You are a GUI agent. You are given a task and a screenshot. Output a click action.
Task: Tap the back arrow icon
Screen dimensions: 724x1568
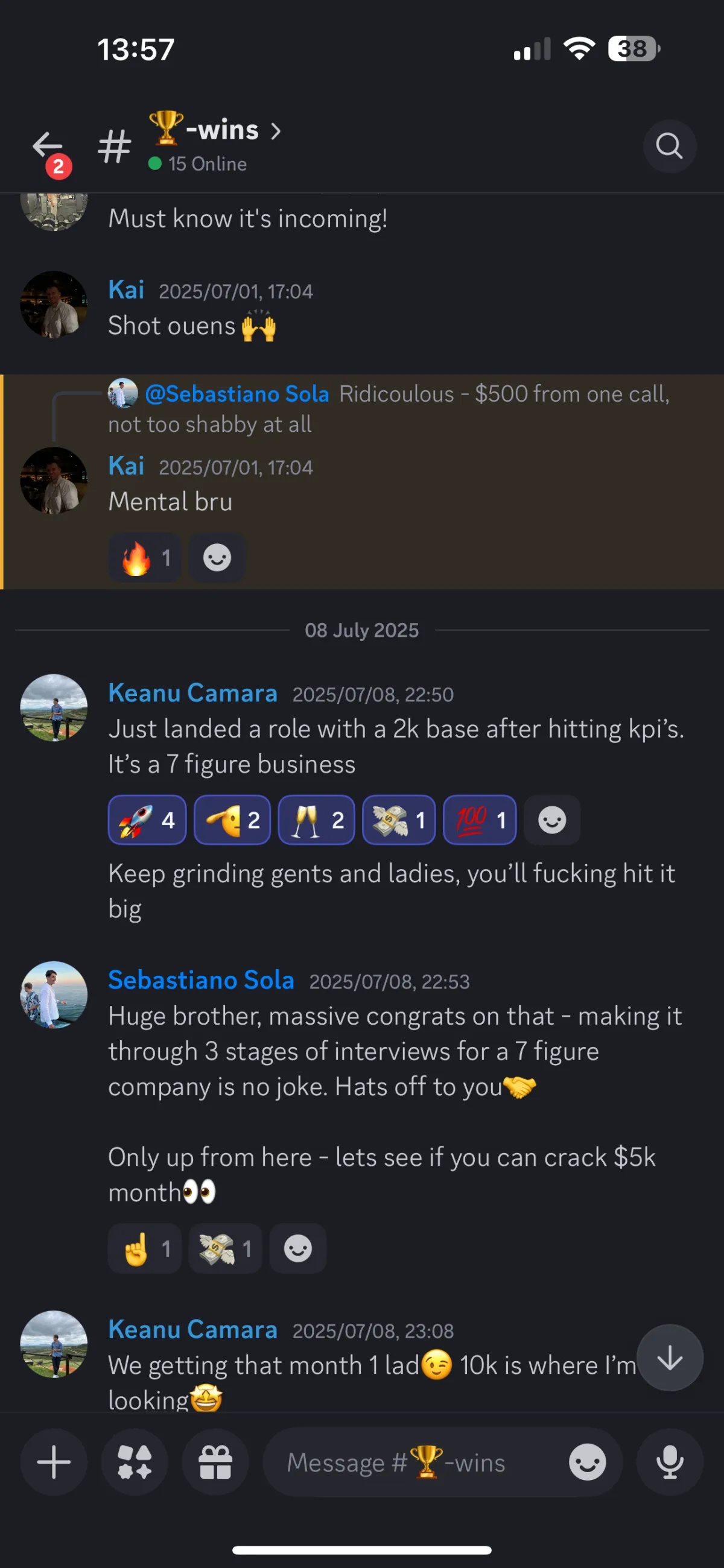(x=48, y=146)
